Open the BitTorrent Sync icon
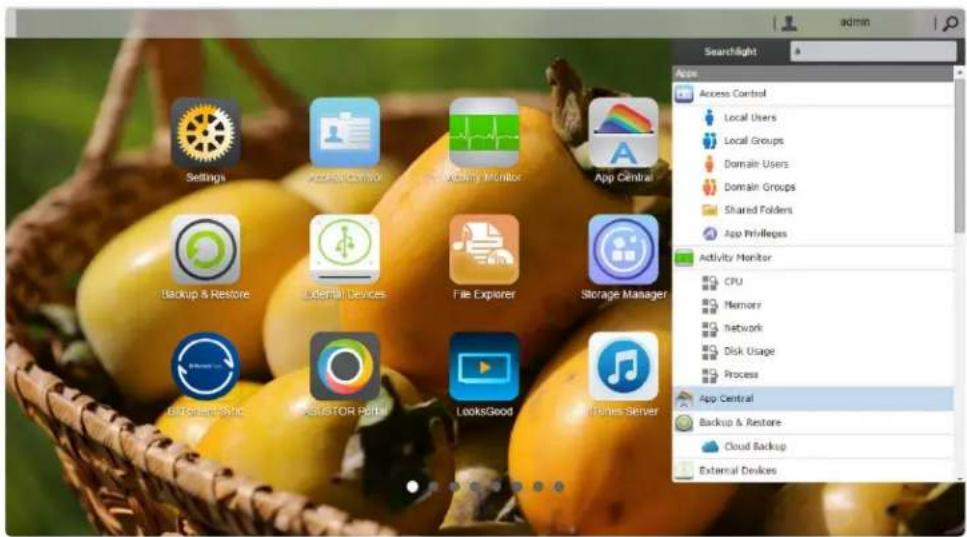Viewport: 967px width, 537px height. click(205, 367)
